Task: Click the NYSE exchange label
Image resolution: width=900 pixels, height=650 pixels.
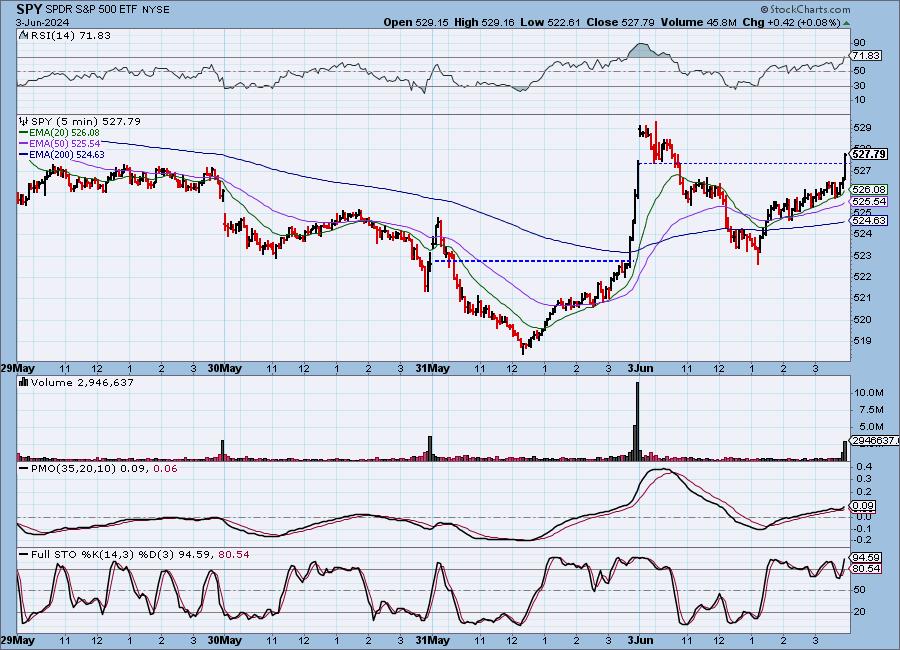Action: (x=154, y=10)
